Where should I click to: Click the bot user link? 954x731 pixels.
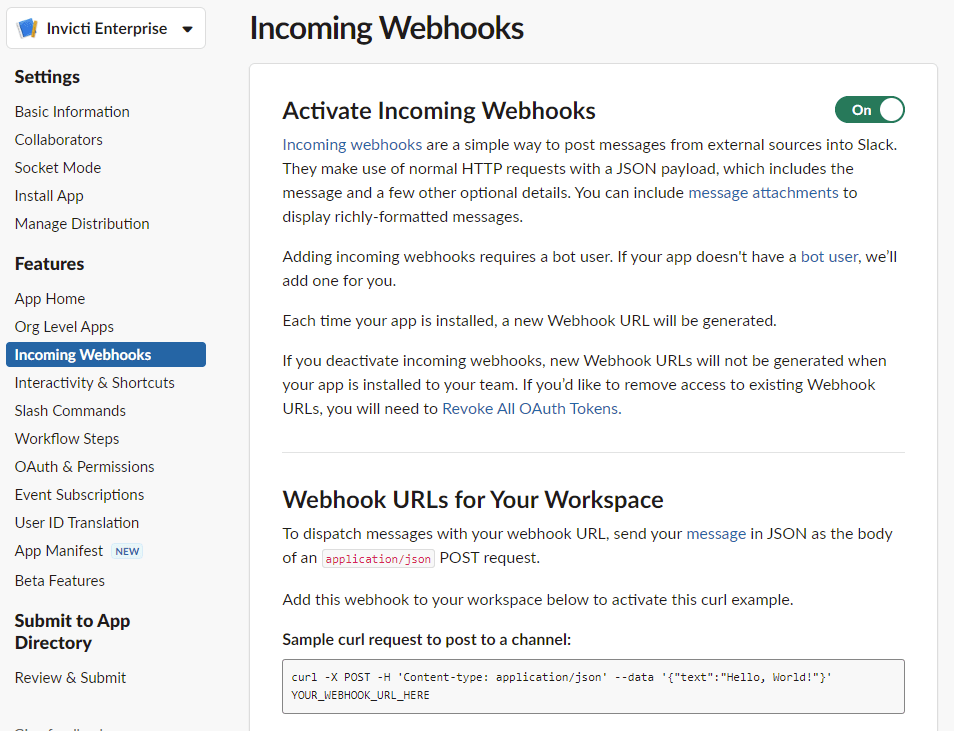tap(829, 257)
